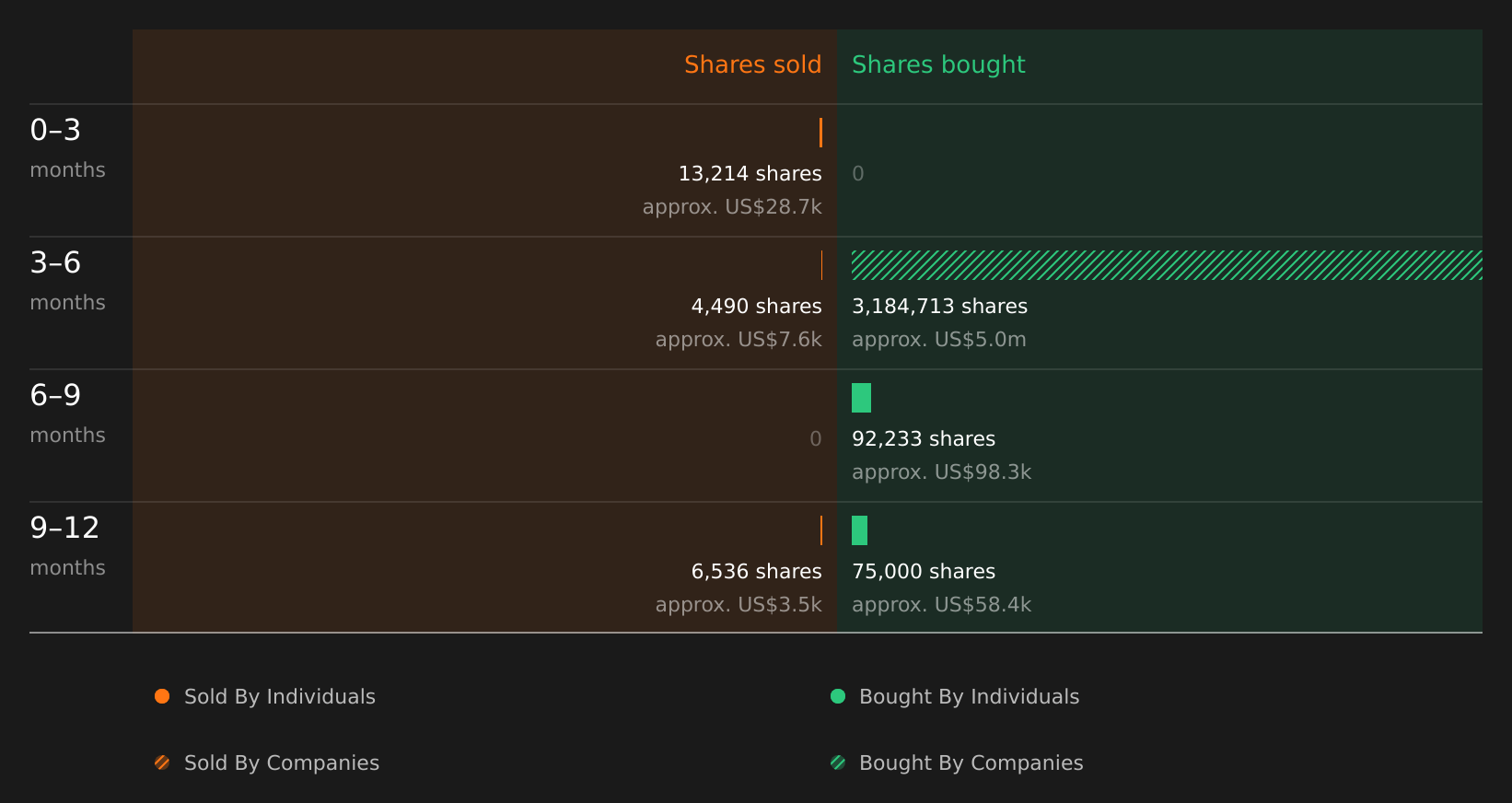Click the 9-12 months row label
Image resolution: width=1512 pixels, height=803 pixels.
(67, 545)
